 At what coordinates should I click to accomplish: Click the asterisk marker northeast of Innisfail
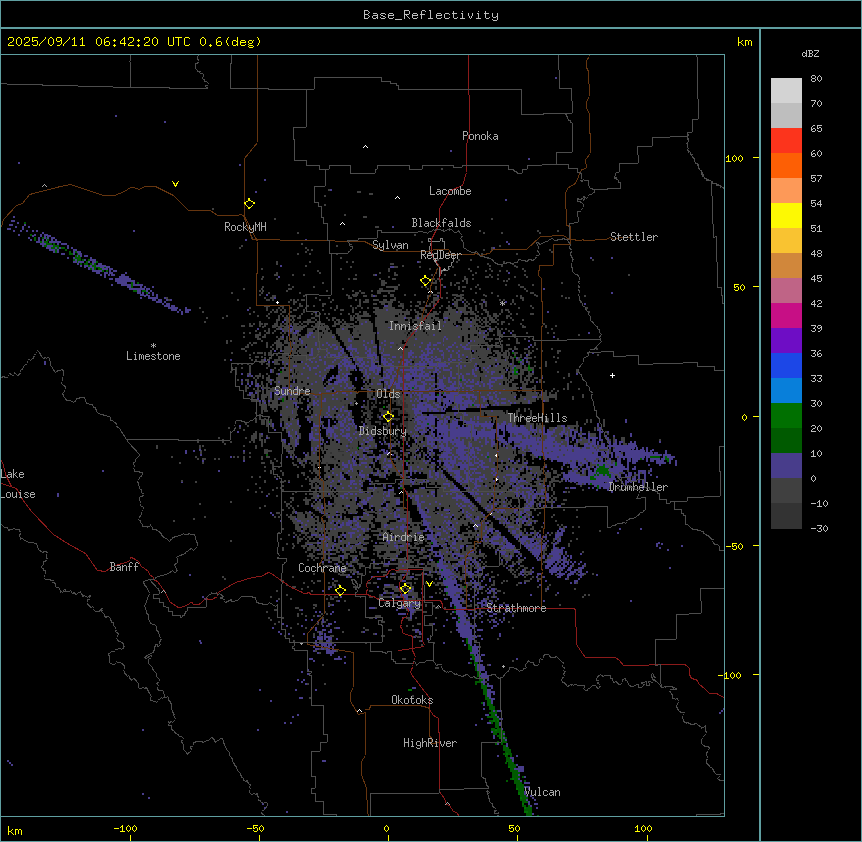coord(502,303)
